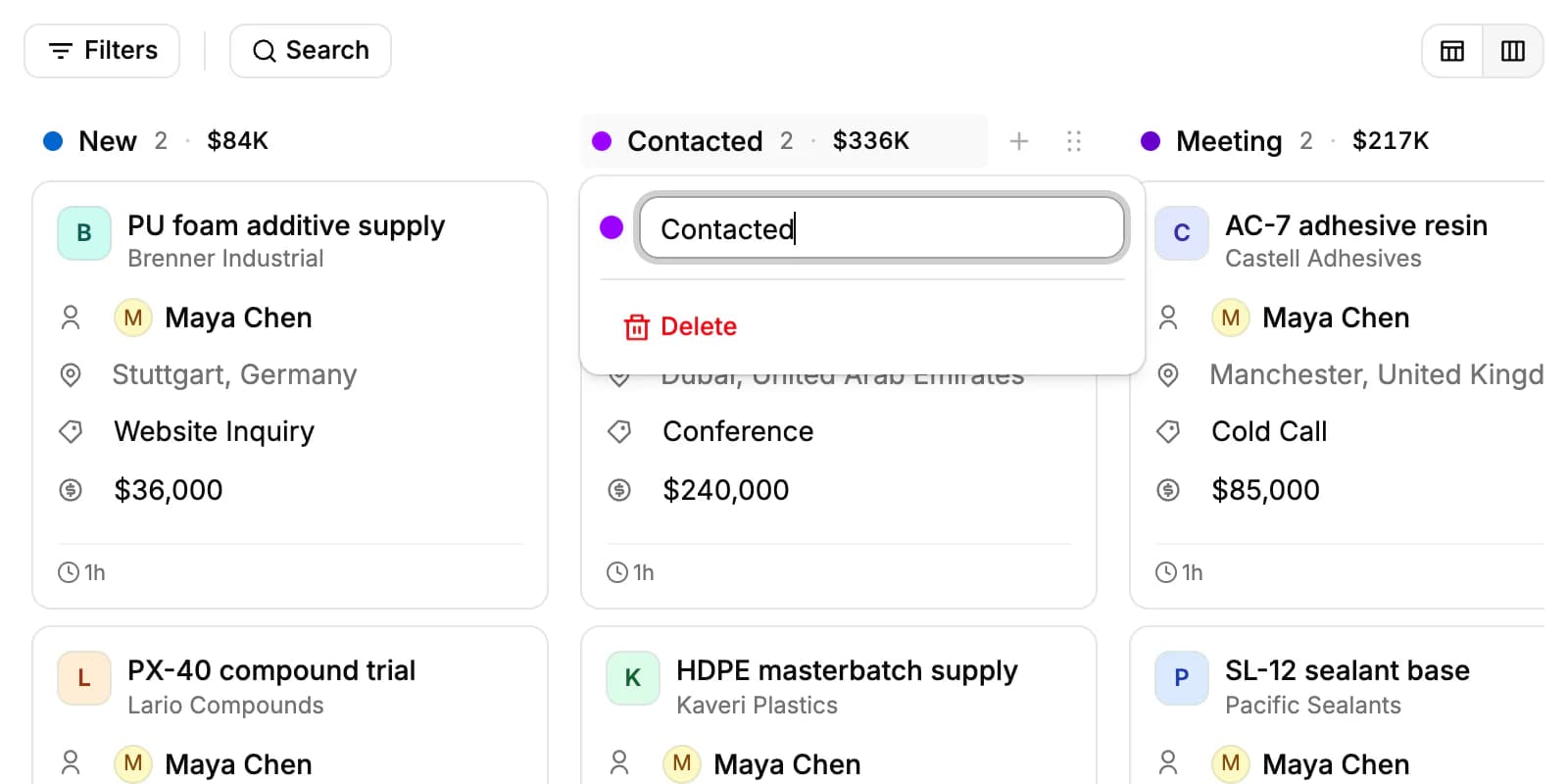Click the purple dot beside Meeting header

1151,141
